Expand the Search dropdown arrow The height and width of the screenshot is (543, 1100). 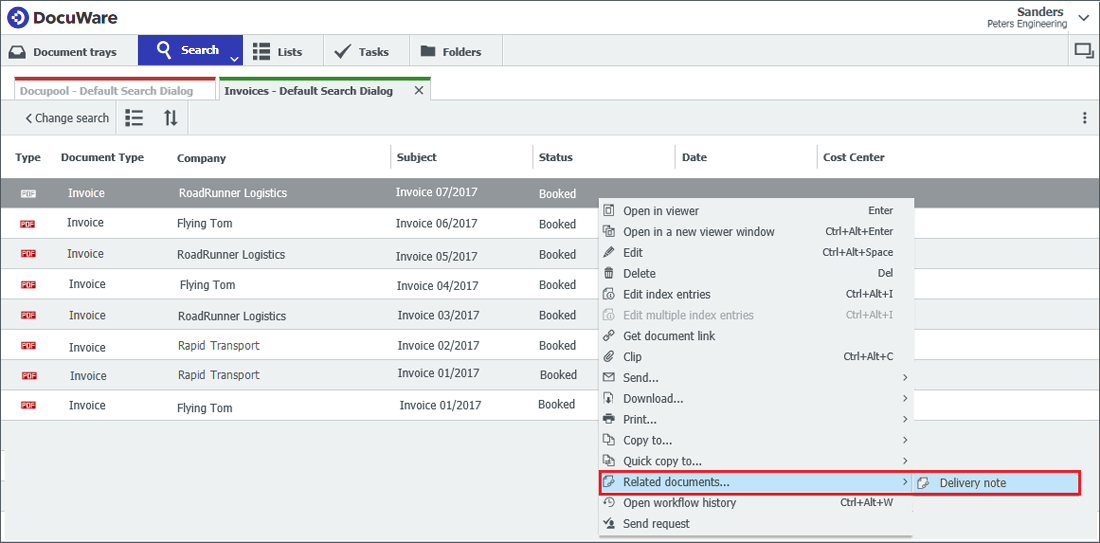tap(234, 58)
